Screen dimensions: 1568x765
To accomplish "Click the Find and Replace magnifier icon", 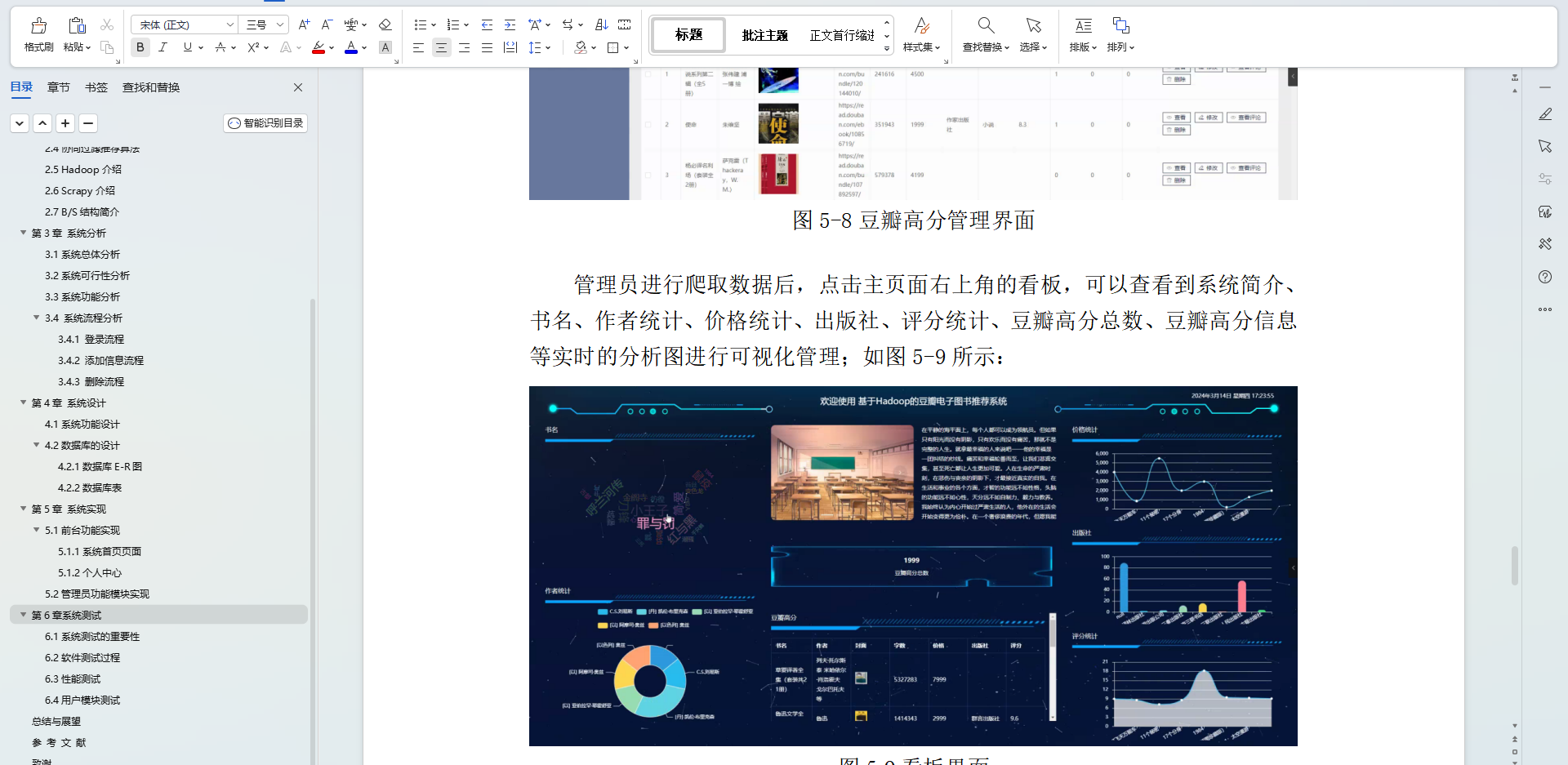I will point(986,26).
